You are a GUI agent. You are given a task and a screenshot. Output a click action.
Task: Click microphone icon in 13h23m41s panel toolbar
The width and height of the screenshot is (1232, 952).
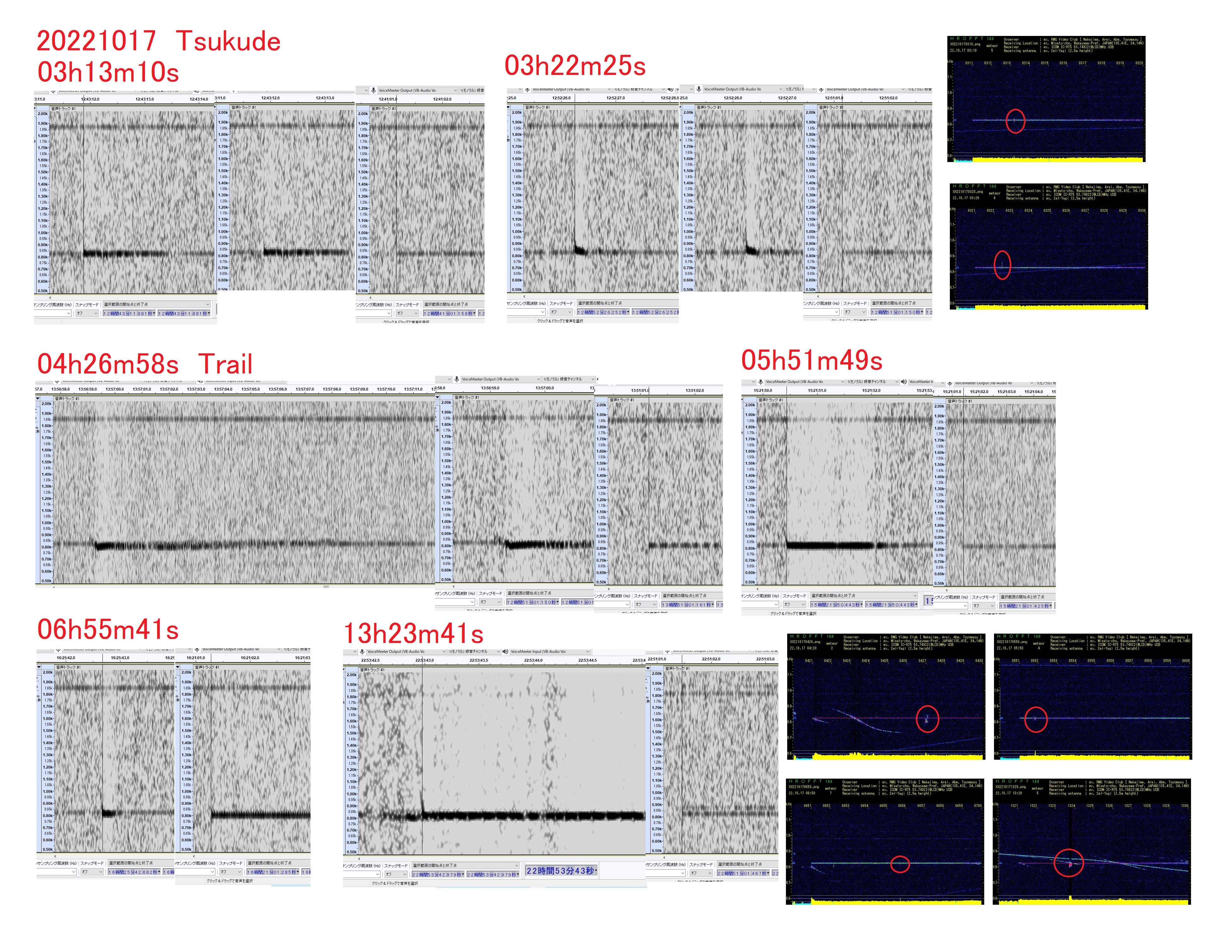[362, 651]
